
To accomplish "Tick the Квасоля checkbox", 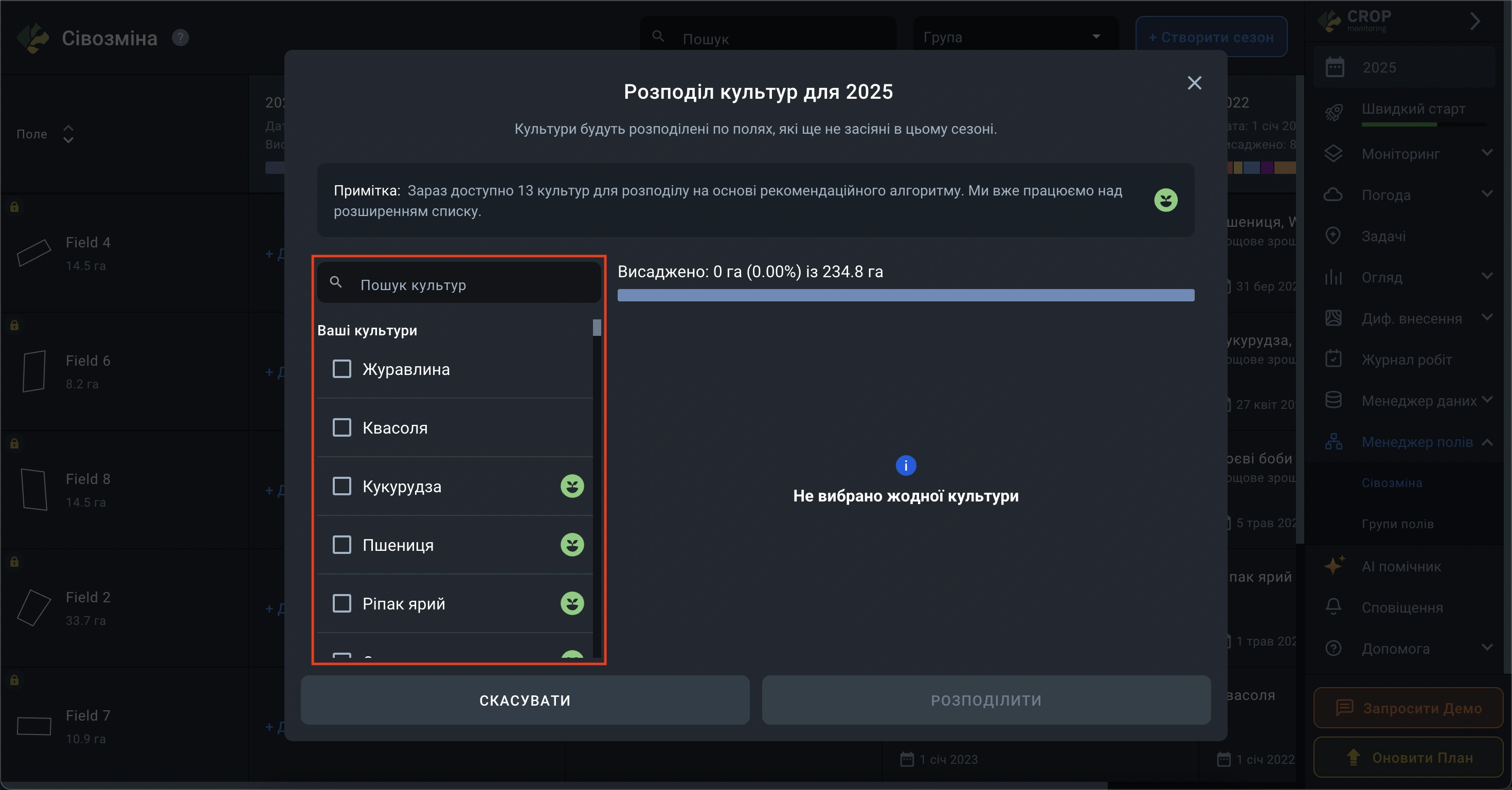I will point(341,427).
